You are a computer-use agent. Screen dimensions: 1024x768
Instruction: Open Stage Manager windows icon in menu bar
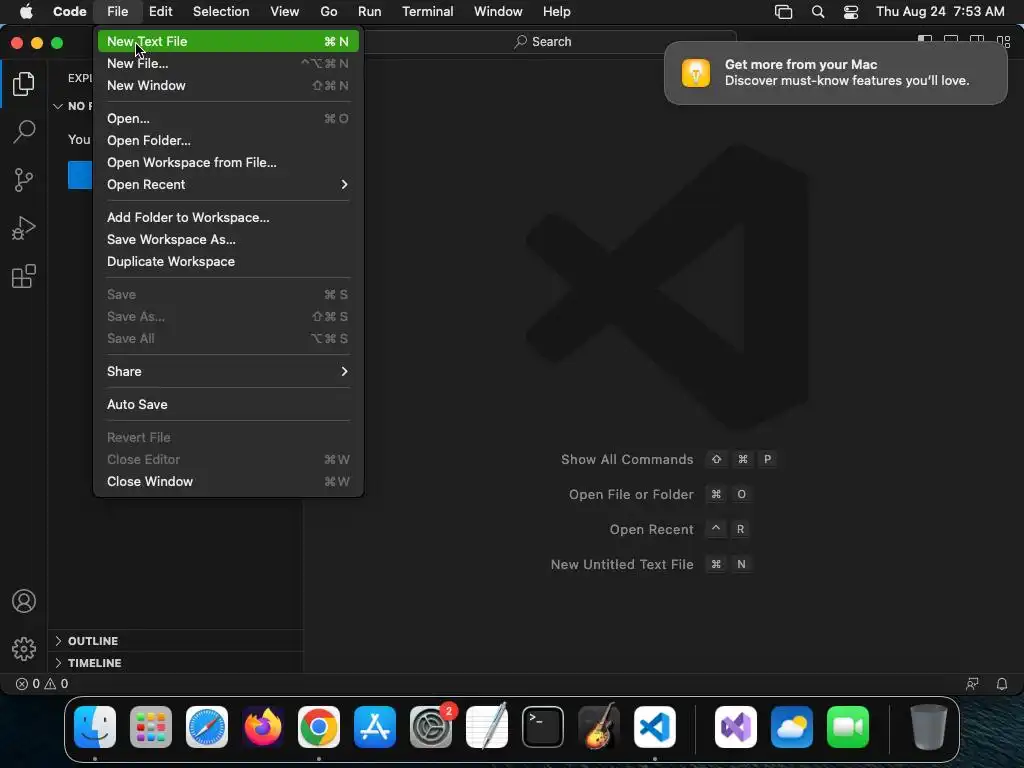click(783, 12)
